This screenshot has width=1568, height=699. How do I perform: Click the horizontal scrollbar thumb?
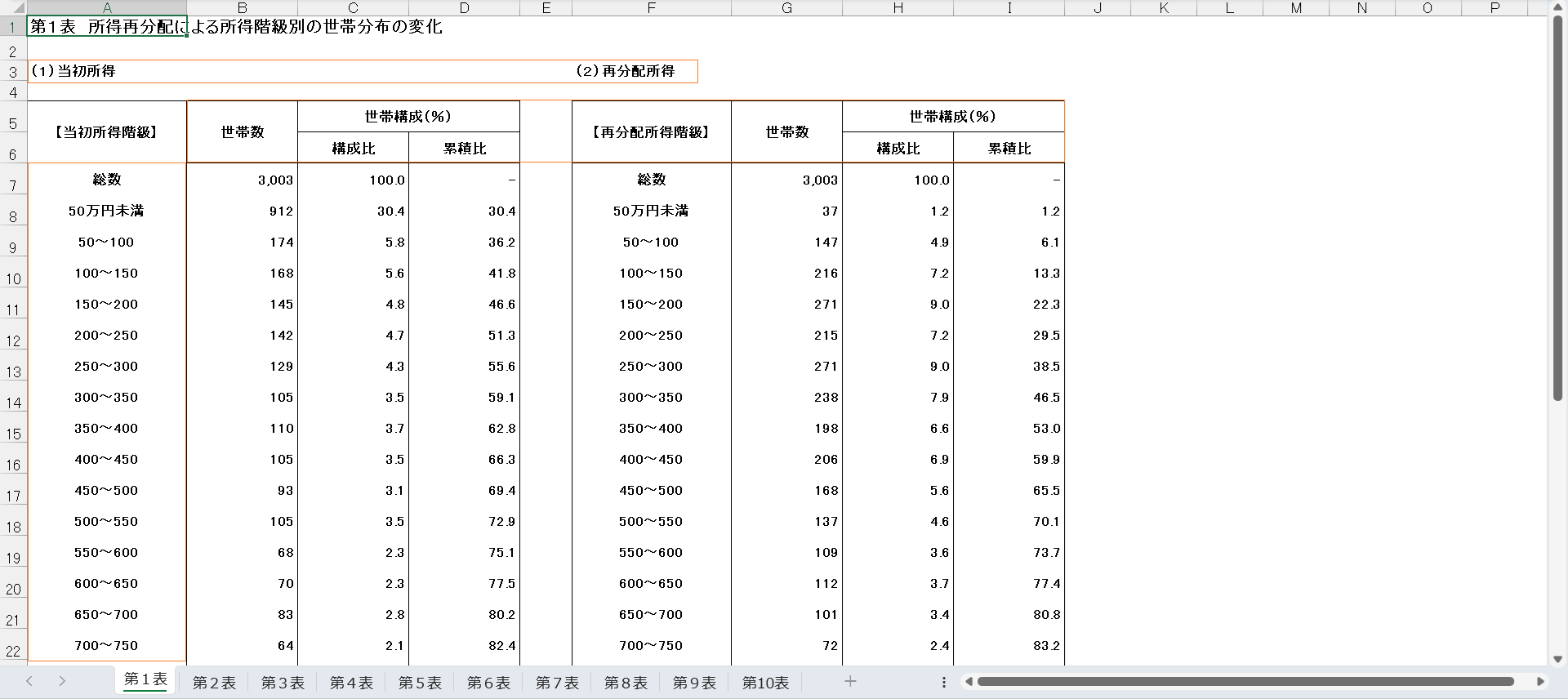1245,681
